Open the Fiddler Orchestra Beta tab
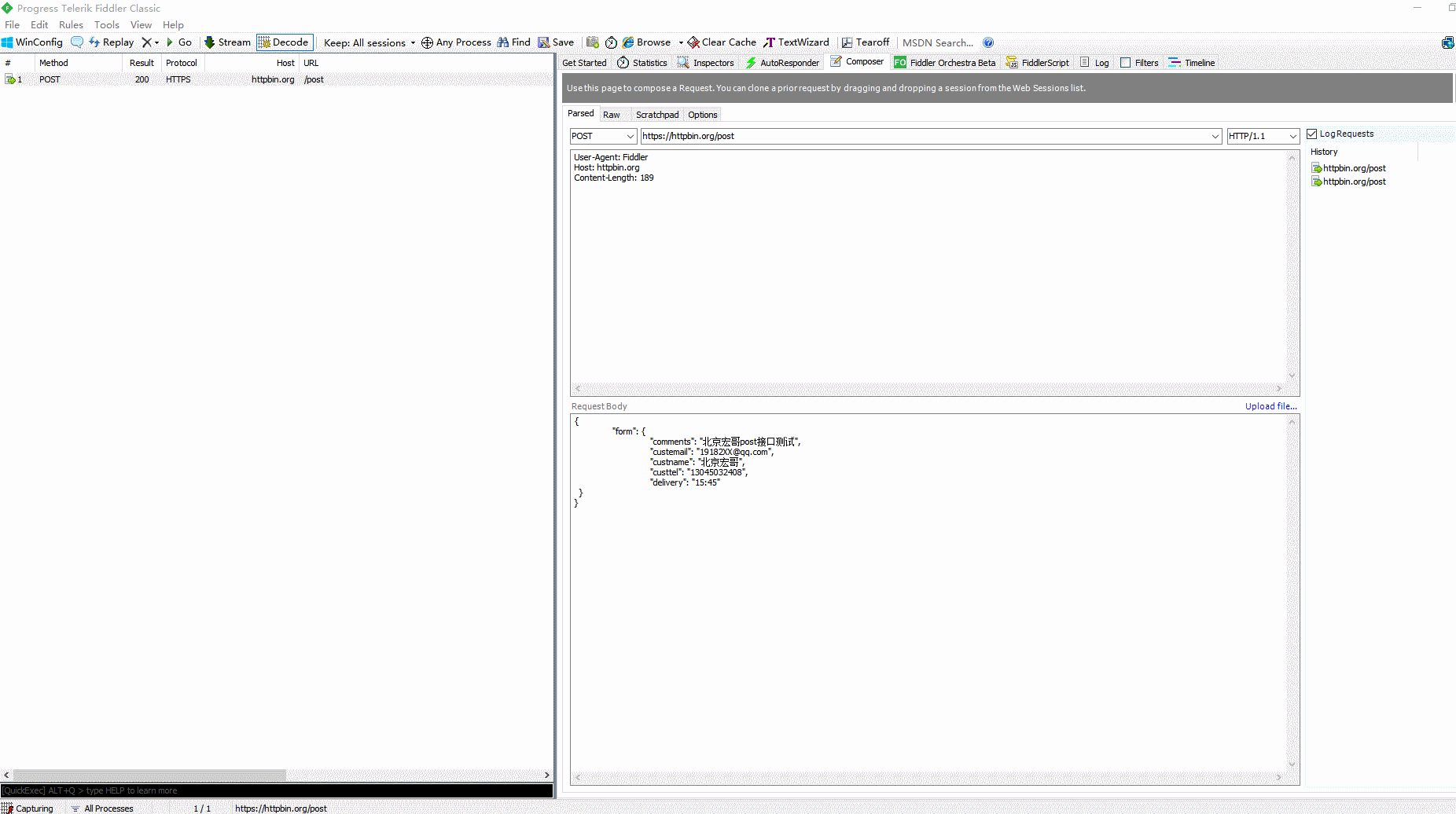1456x814 pixels. coord(945,63)
